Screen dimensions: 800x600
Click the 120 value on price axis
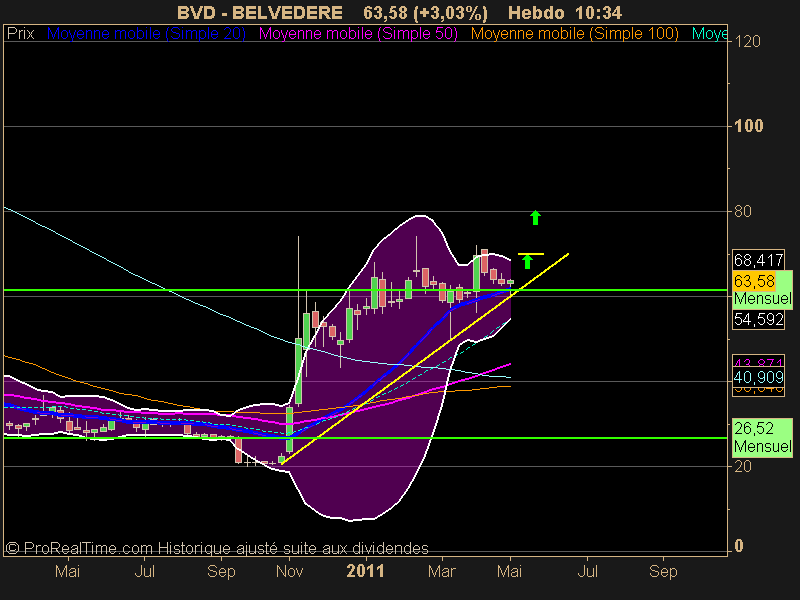(x=747, y=41)
